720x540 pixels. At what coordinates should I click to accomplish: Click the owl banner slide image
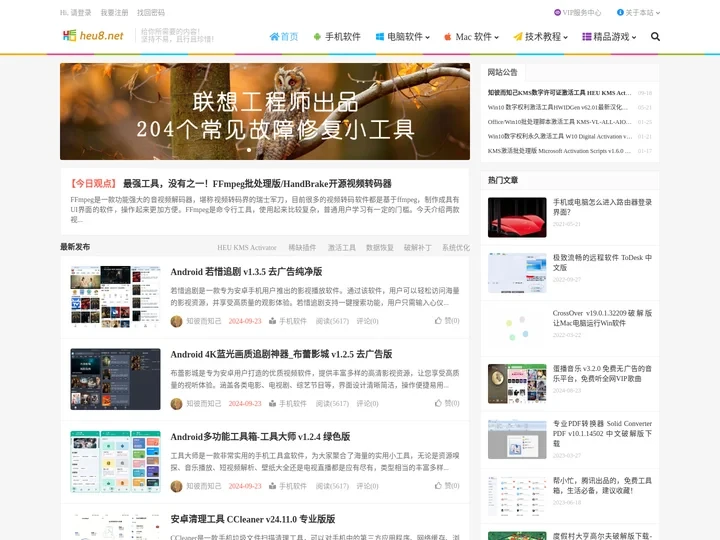(265, 112)
